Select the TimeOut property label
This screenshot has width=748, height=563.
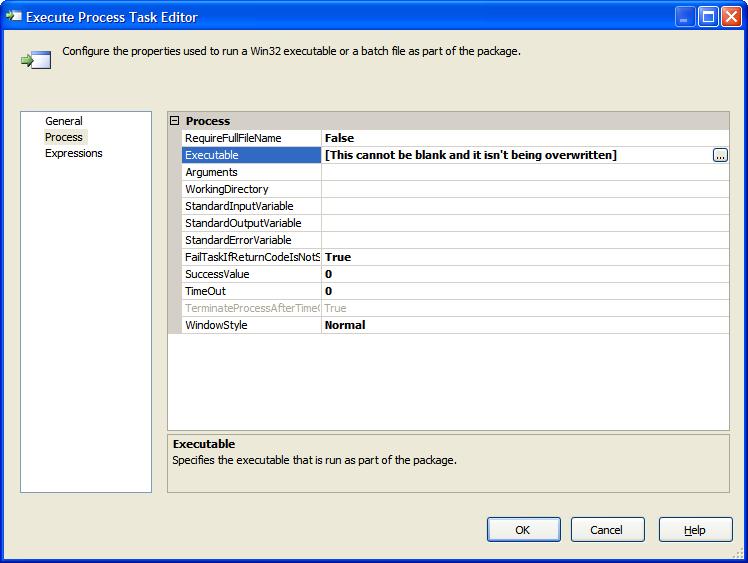tap(251, 291)
